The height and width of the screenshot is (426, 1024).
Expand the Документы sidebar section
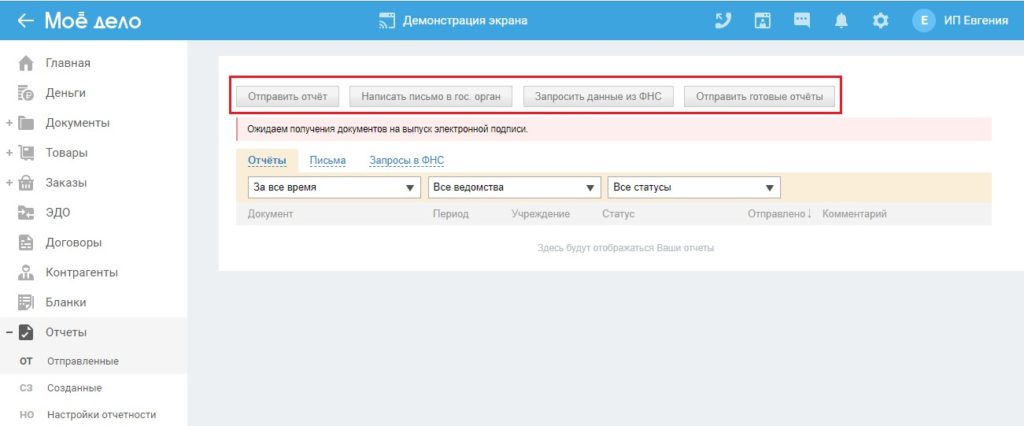[x=8, y=123]
